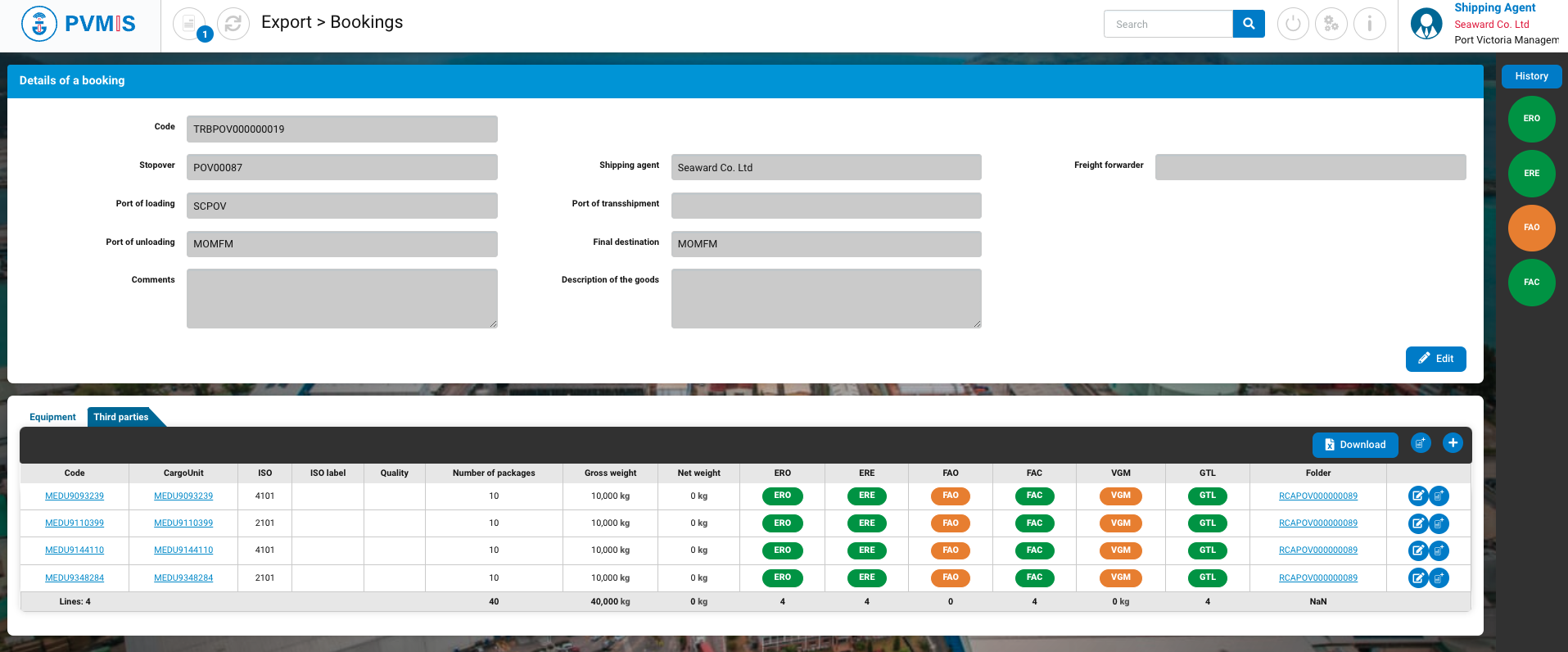Click the orange FAO history status circle

point(1531,228)
